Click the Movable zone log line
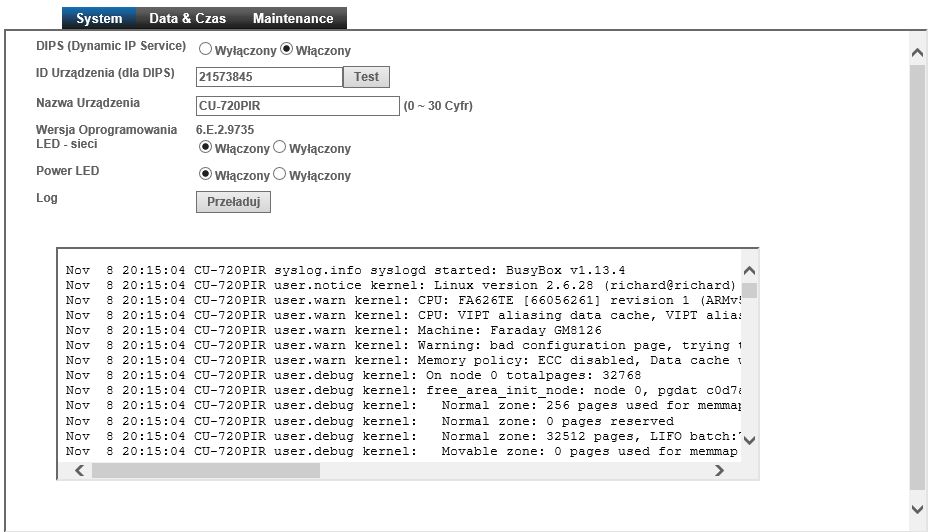Viewport: 930px width, 532px height. (x=402, y=451)
